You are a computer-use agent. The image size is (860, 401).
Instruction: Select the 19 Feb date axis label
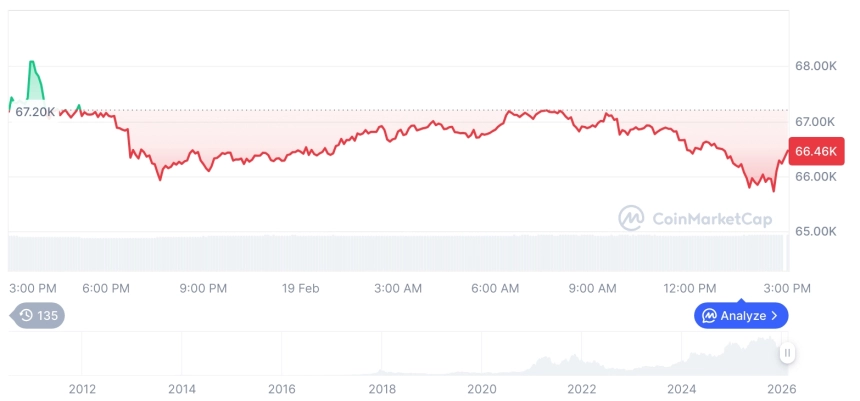coord(299,288)
